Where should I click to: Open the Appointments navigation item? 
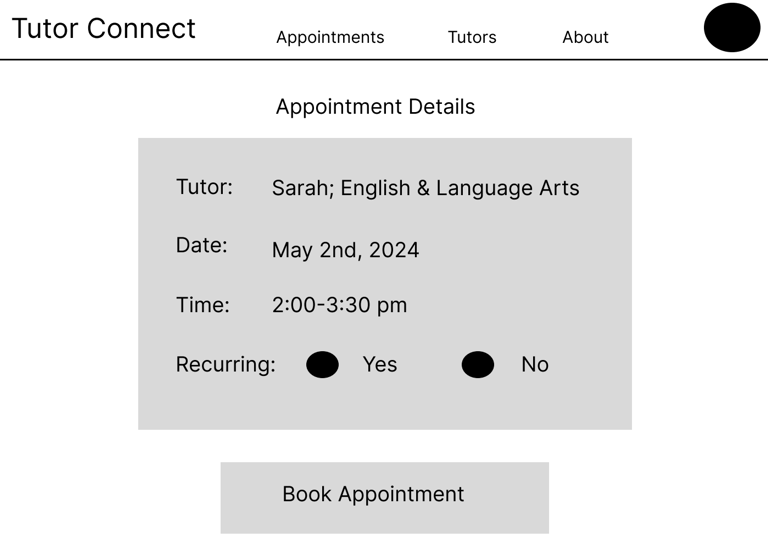[x=330, y=37]
